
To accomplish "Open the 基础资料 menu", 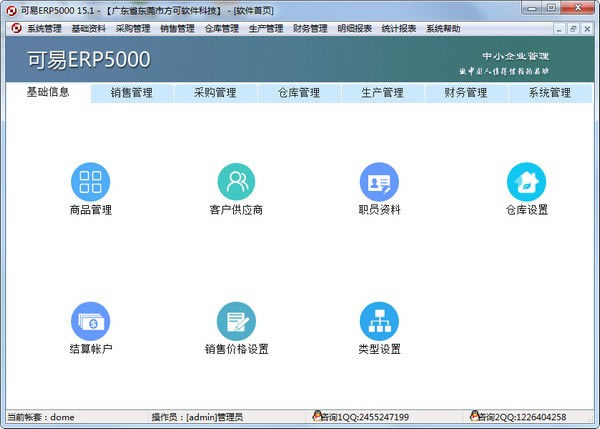I will click(89, 29).
